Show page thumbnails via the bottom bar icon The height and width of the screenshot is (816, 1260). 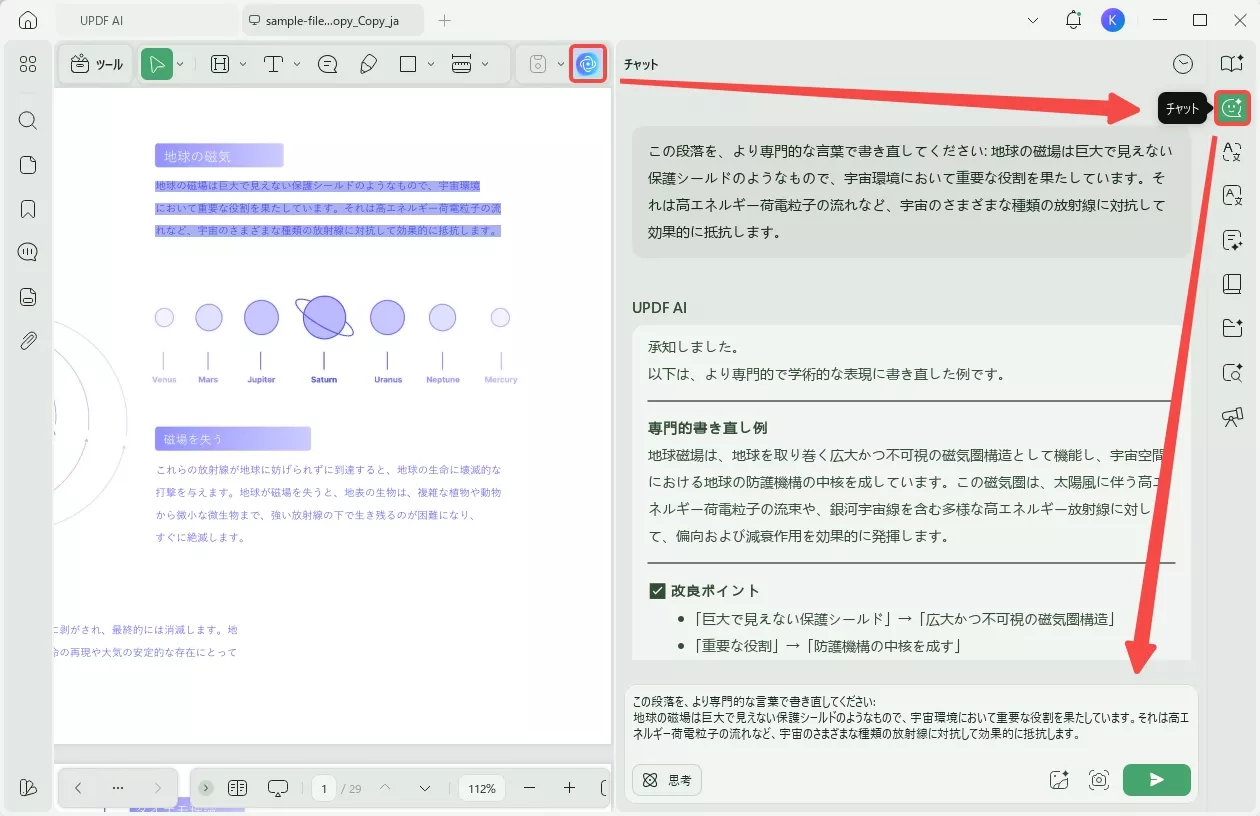pos(238,788)
